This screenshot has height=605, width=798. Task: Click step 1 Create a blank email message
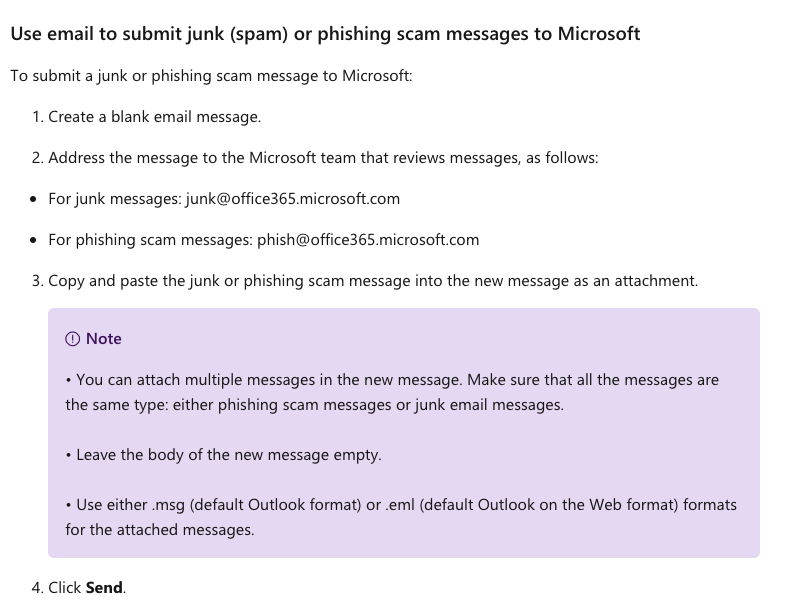point(147,117)
